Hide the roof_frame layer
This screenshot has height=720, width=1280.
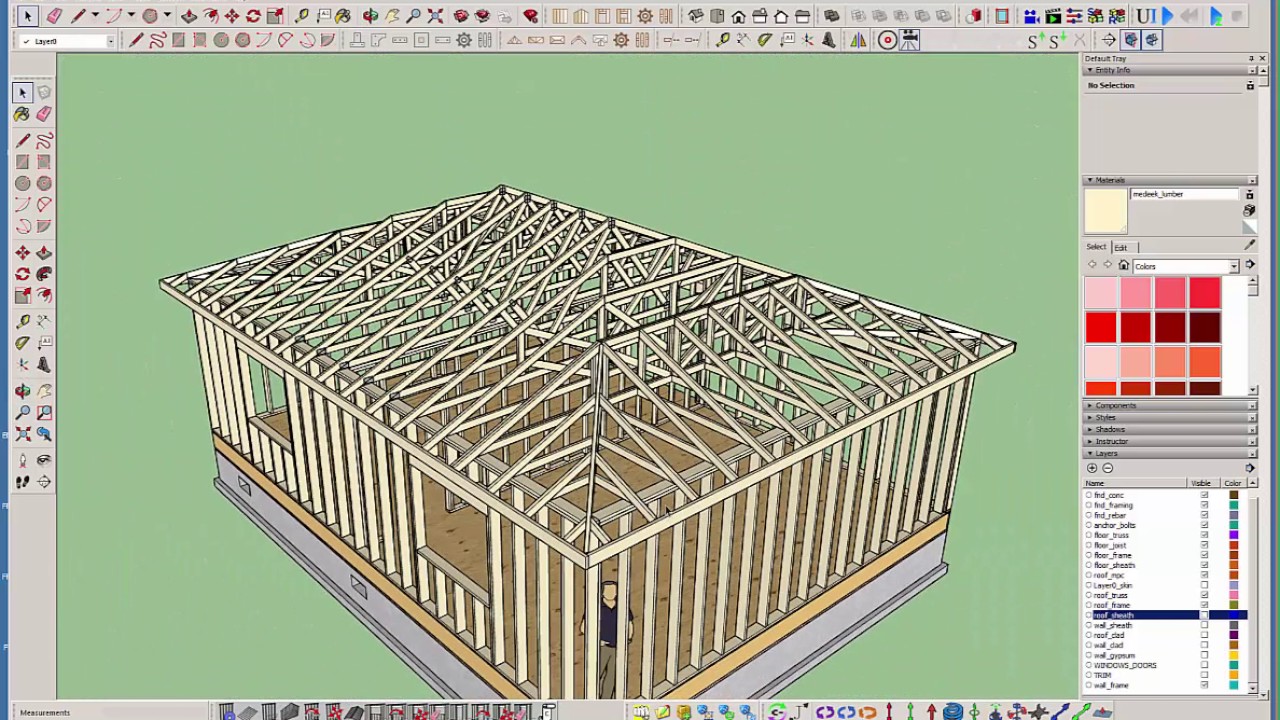click(1204, 605)
